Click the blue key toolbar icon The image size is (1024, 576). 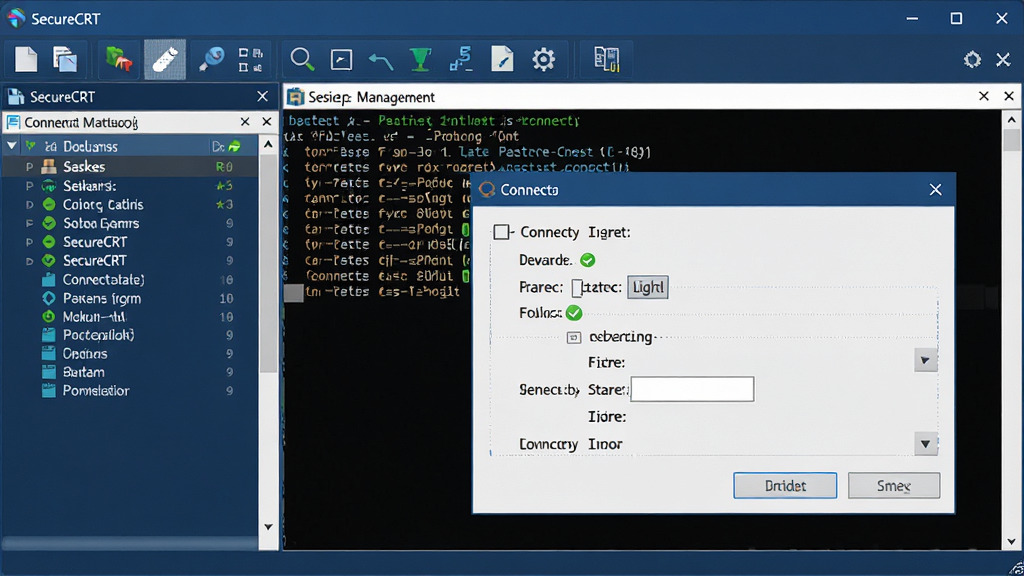211,59
